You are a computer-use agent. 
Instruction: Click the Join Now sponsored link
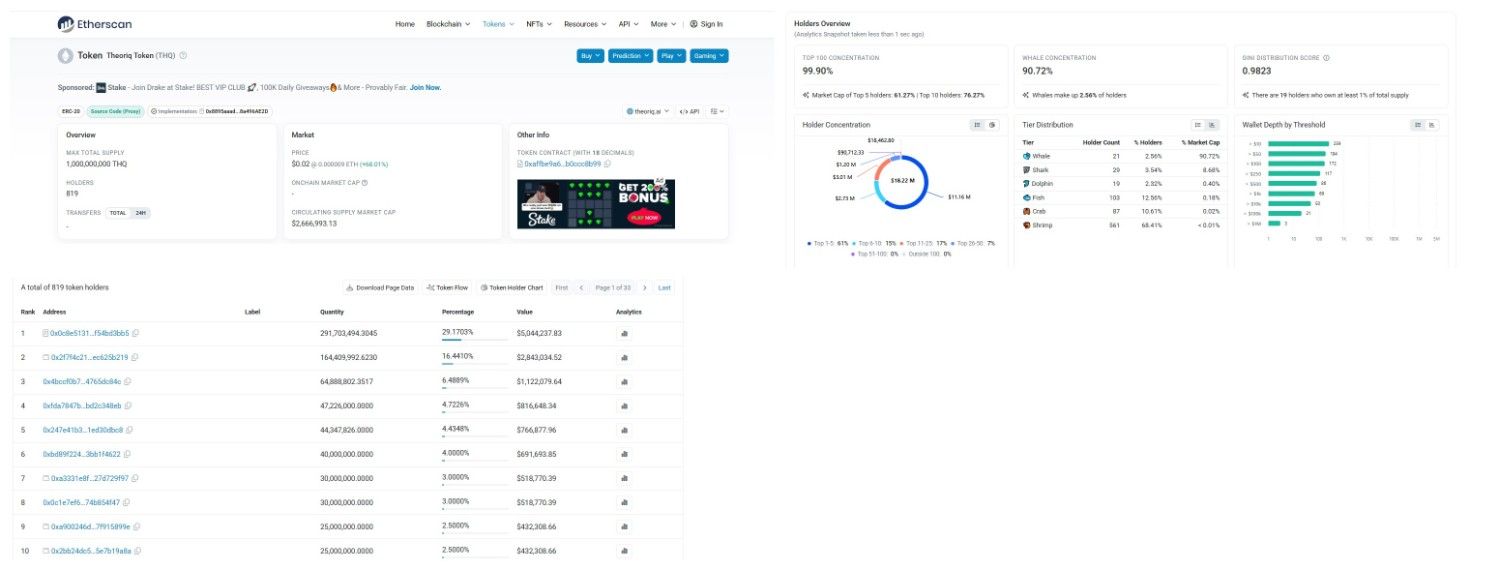[425, 87]
